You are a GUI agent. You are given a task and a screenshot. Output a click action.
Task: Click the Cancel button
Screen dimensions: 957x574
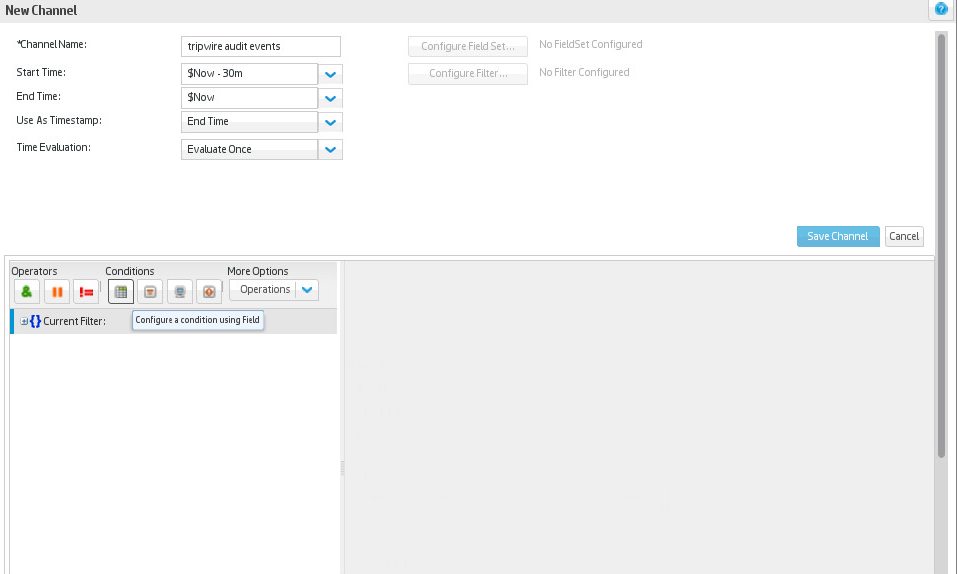tap(904, 236)
